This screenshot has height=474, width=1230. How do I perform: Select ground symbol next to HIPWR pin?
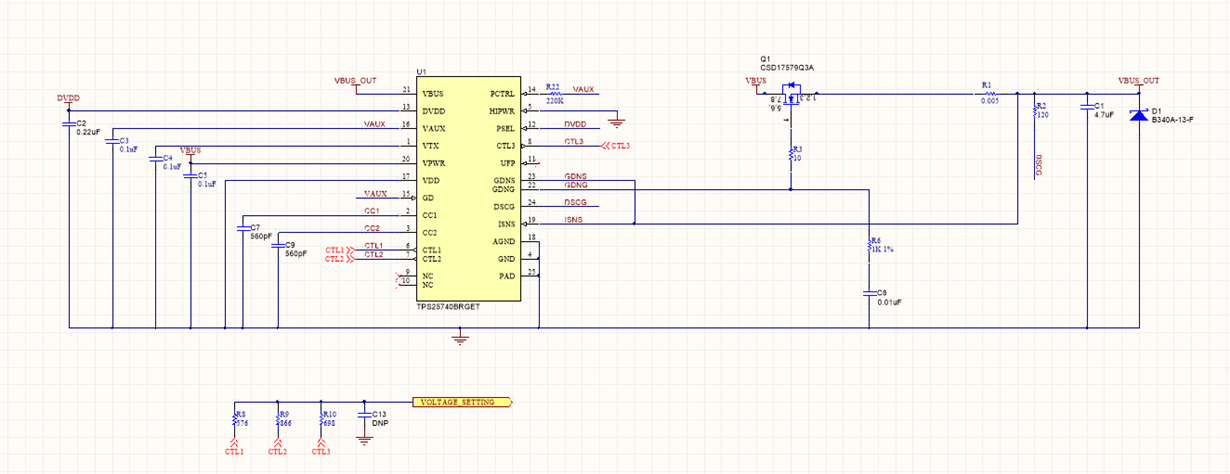616,122
